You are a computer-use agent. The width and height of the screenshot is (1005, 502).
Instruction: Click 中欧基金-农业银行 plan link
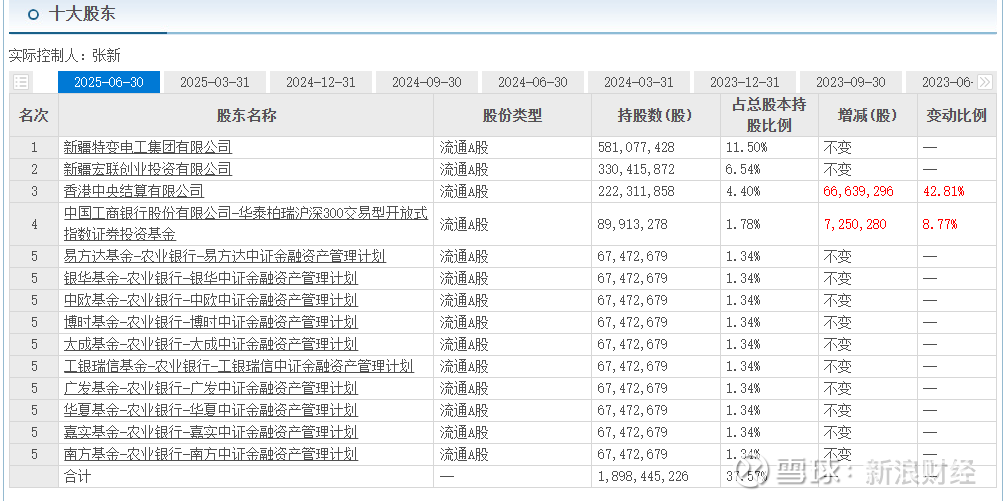coord(210,300)
